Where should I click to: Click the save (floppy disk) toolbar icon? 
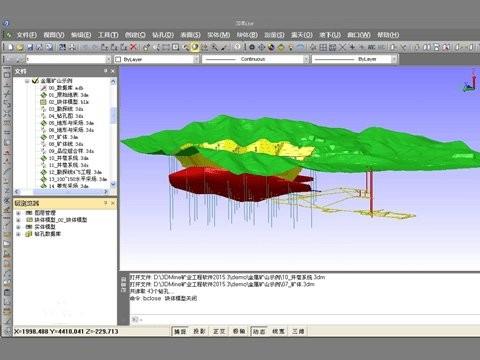[30, 47]
